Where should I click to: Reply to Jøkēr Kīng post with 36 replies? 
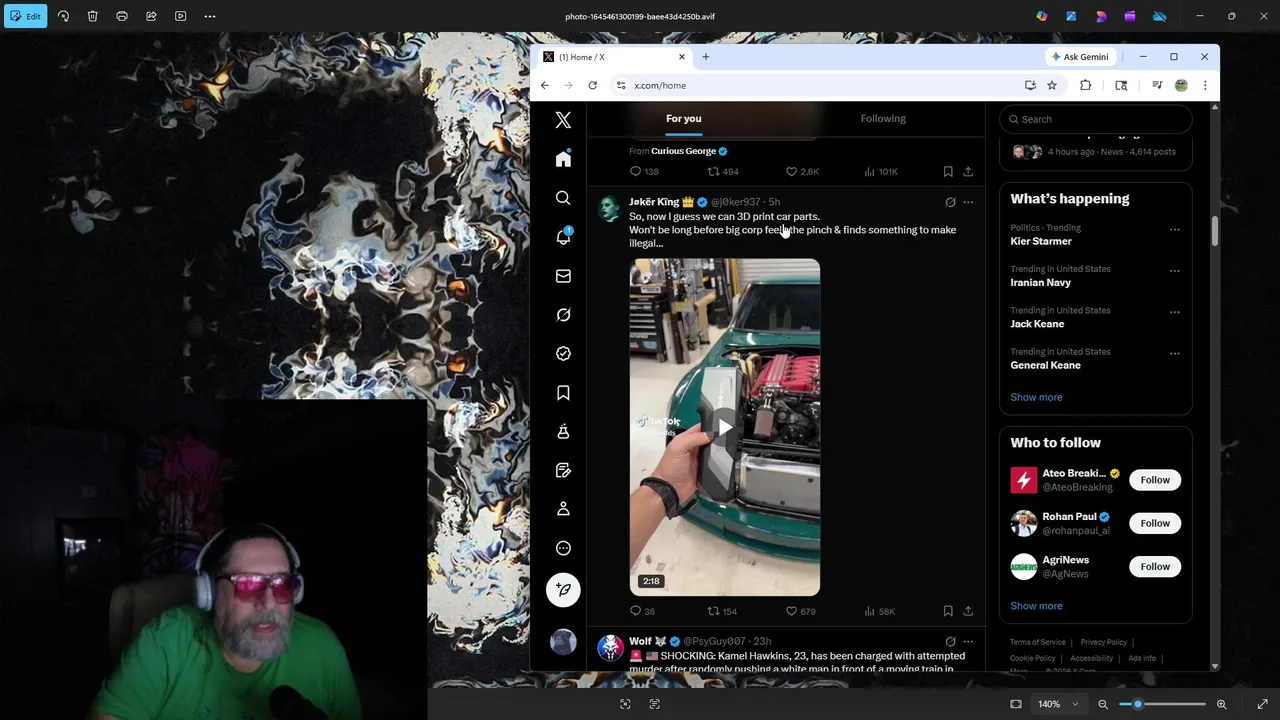tap(642, 611)
